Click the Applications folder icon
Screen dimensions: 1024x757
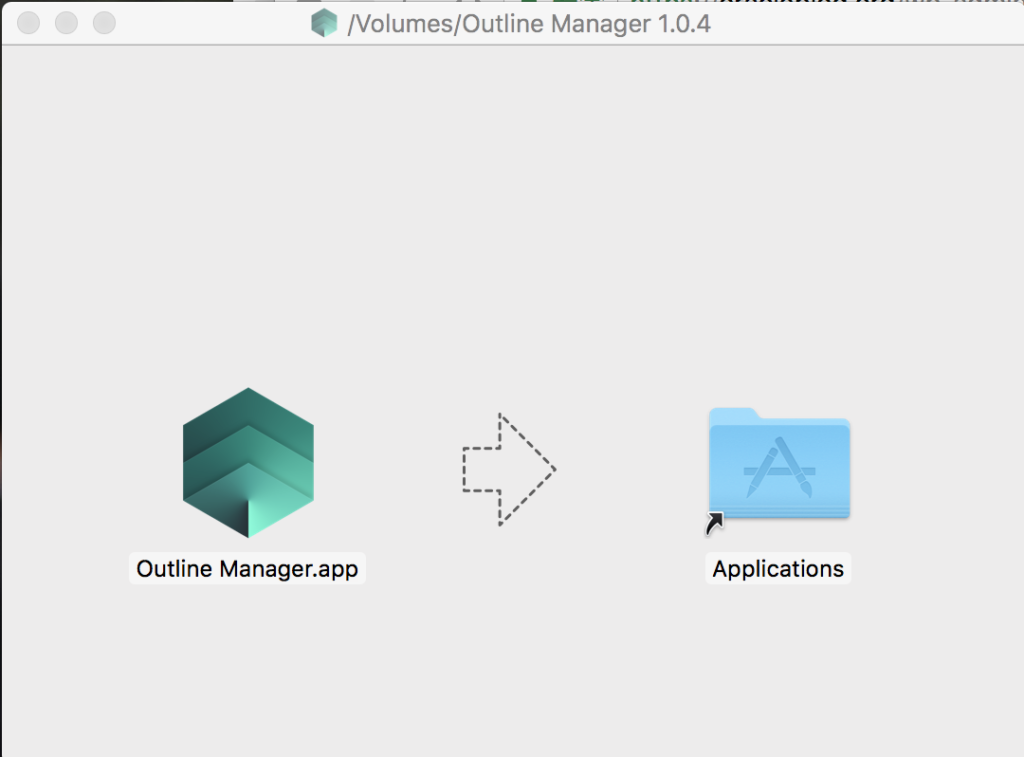(x=779, y=464)
